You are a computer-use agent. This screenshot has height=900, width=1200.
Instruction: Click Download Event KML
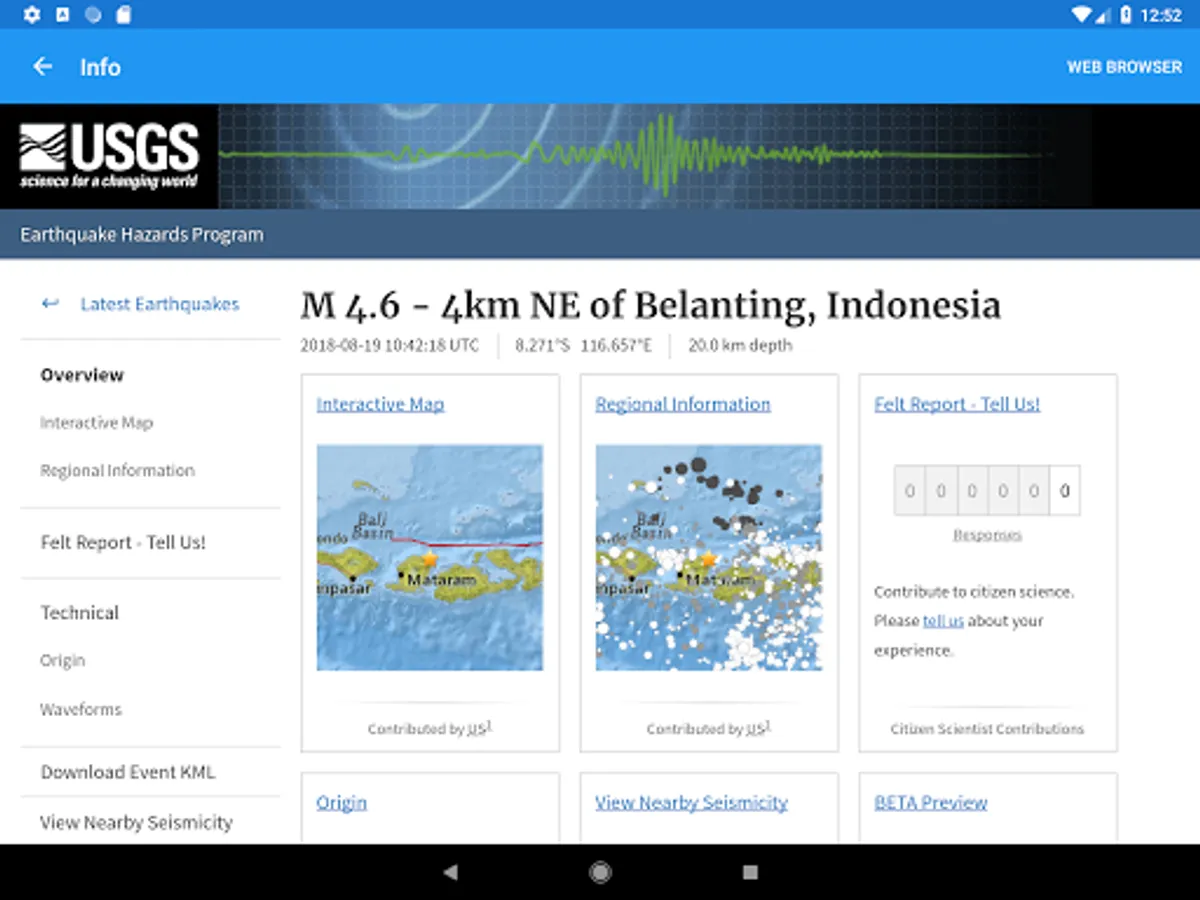[x=128, y=772]
